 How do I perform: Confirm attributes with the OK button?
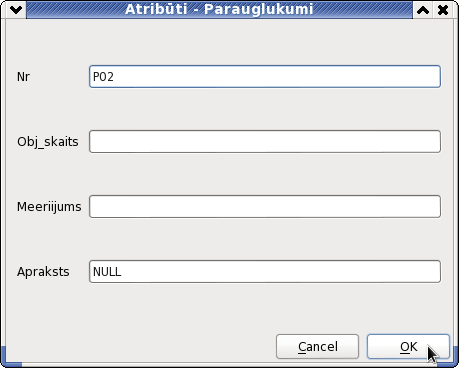pos(408,347)
